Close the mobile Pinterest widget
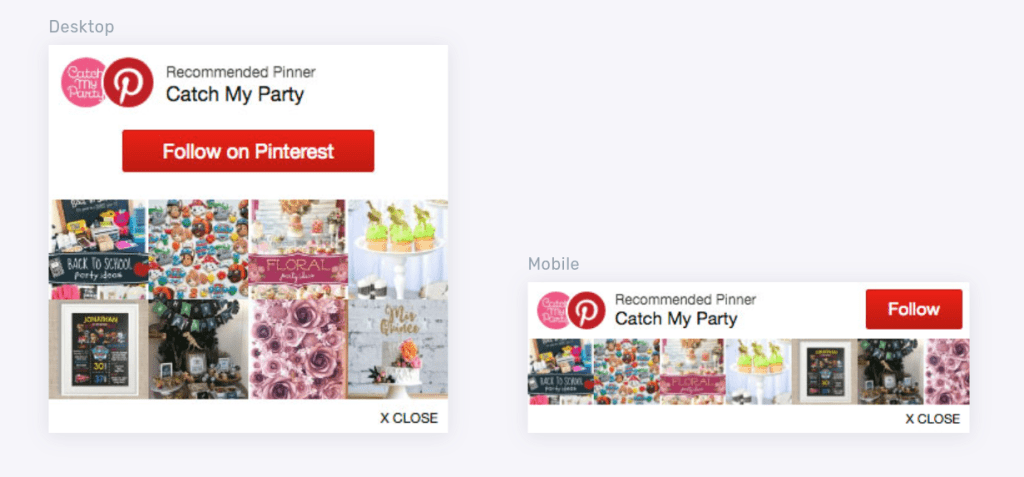The width and height of the screenshot is (1024, 477). 933,419
